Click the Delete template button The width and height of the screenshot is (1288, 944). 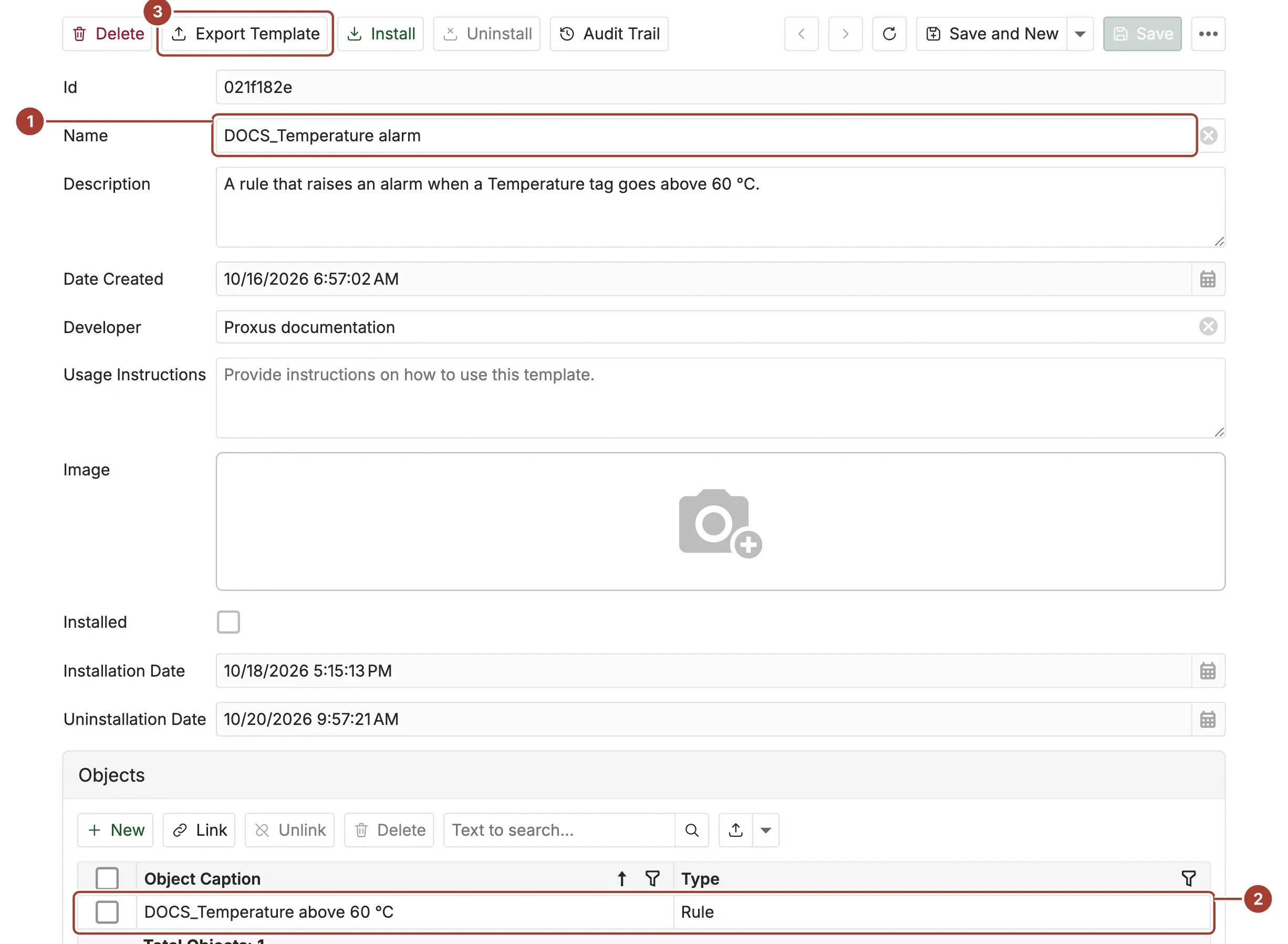tap(108, 34)
